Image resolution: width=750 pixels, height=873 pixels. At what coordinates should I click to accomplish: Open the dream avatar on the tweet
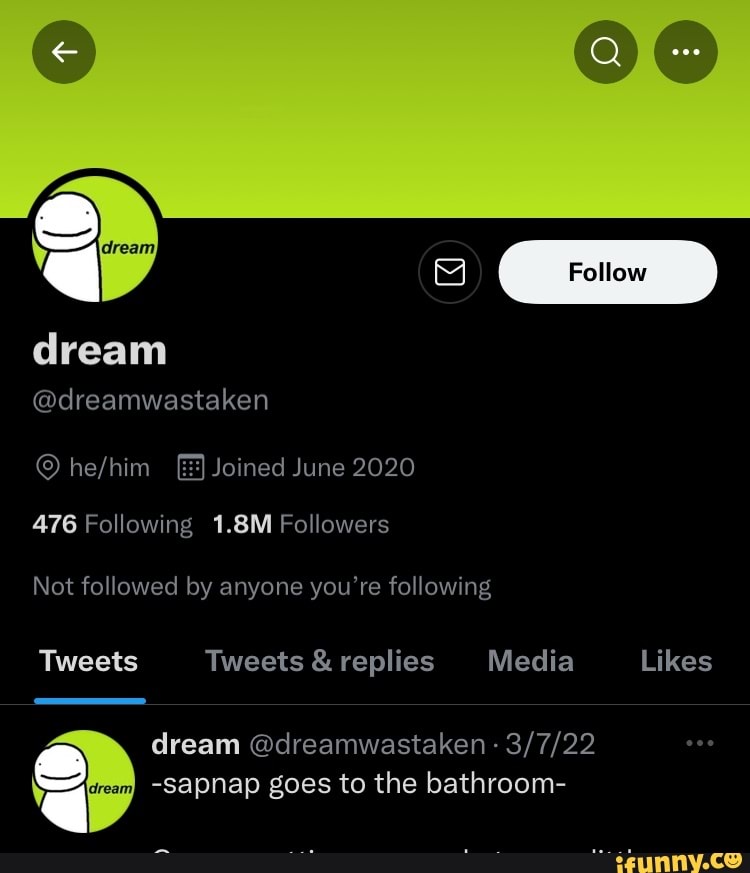tap(84, 781)
